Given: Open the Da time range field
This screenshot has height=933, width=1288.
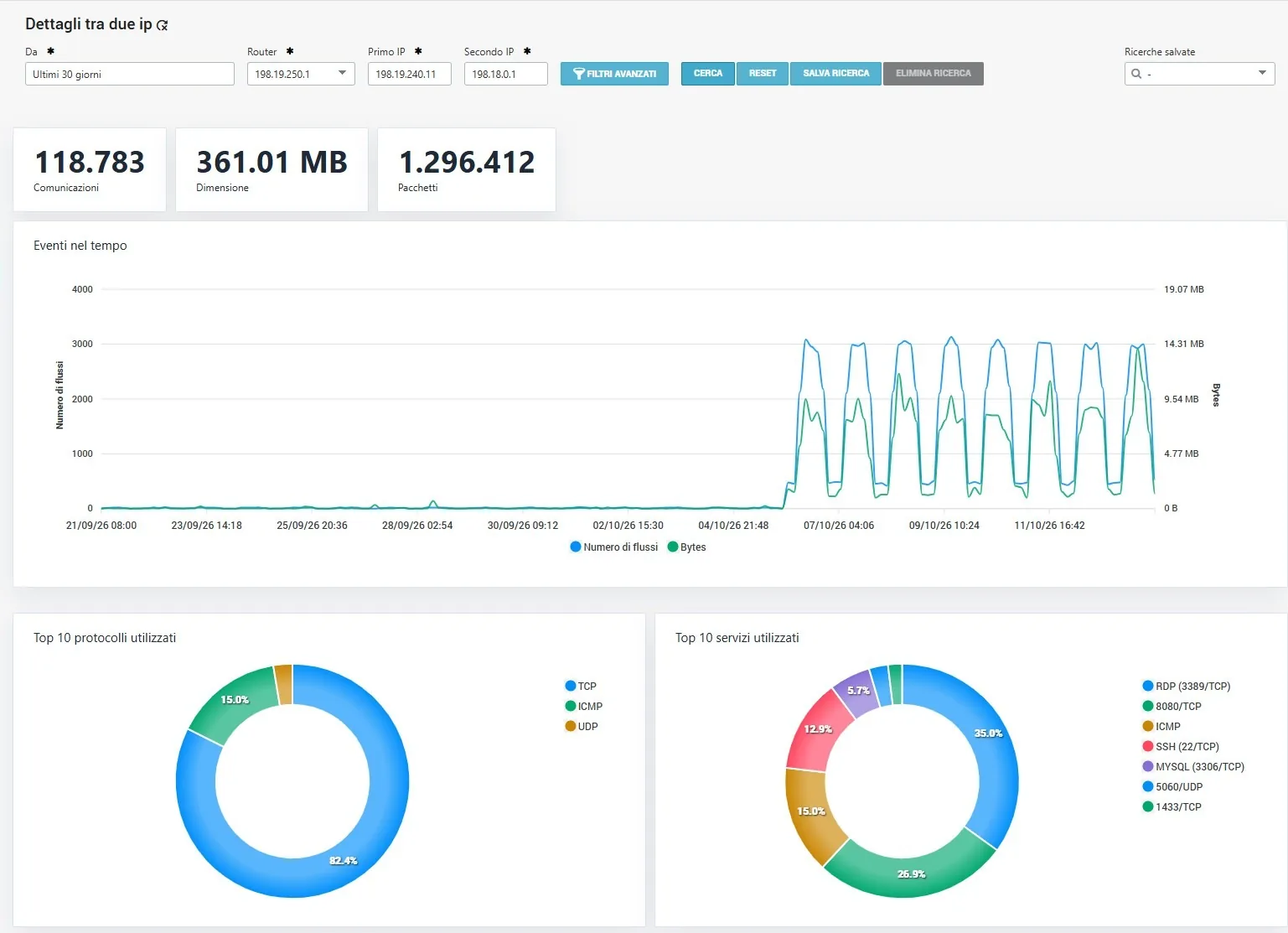Looking at the screenshot, I should pos(130,74).
